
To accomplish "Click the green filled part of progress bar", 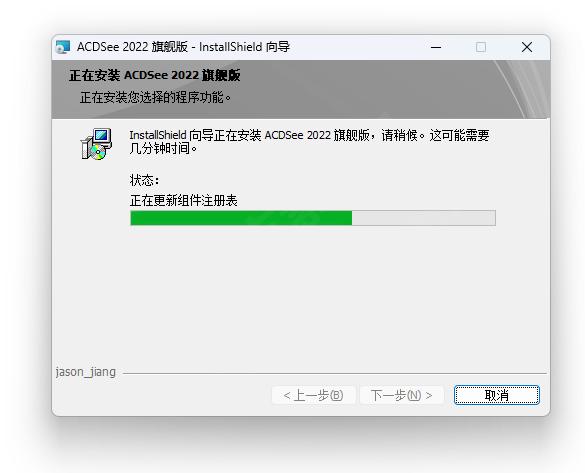I will tap(241, 218).
